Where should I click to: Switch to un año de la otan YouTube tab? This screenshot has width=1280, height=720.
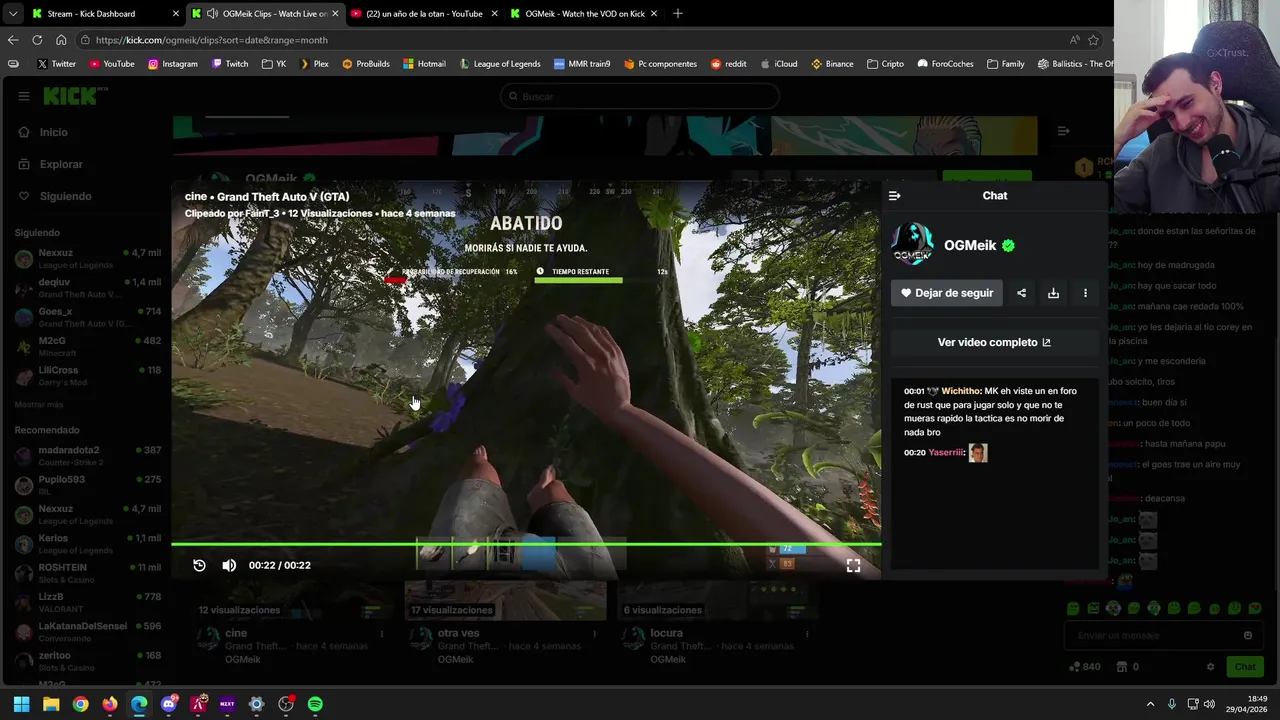[424, 14]
